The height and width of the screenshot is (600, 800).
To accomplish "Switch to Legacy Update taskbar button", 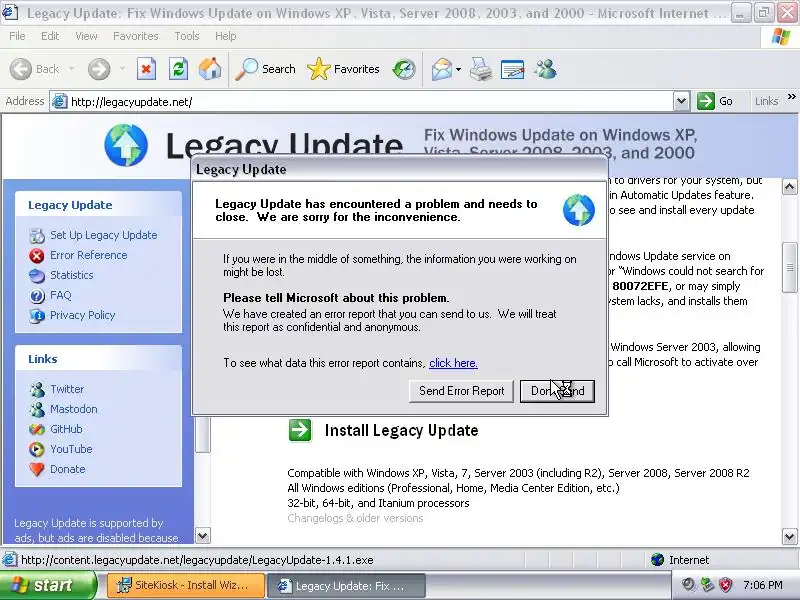I will pyautogui.click(x=346, y=586).
